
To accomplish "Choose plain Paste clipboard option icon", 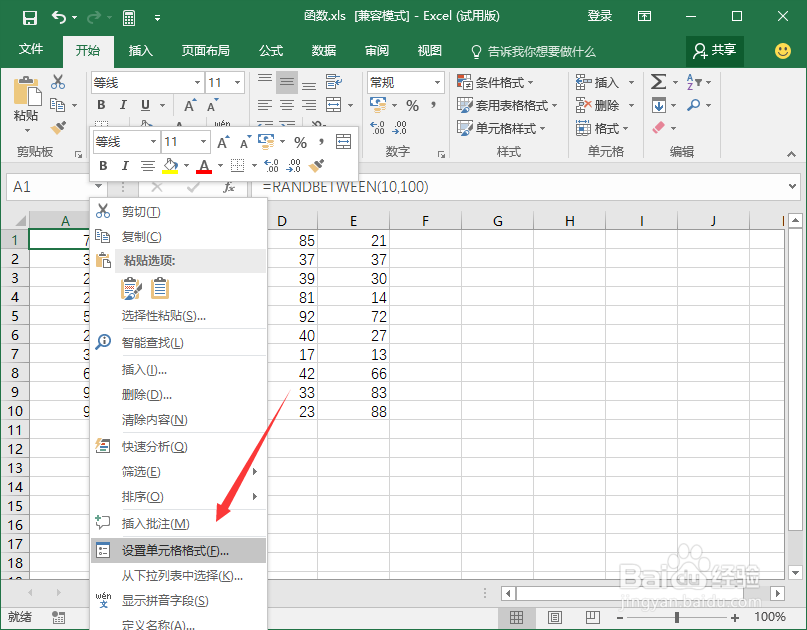I will coord(160,288).
